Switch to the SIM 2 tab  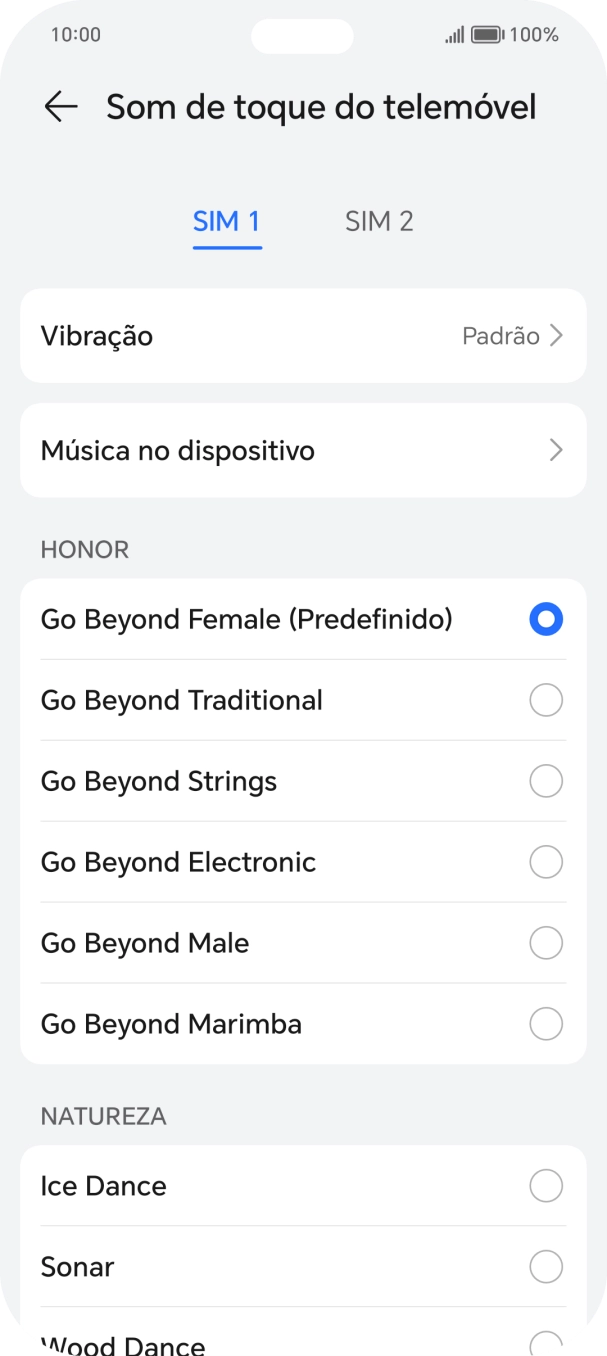click(x=378, y=220)
